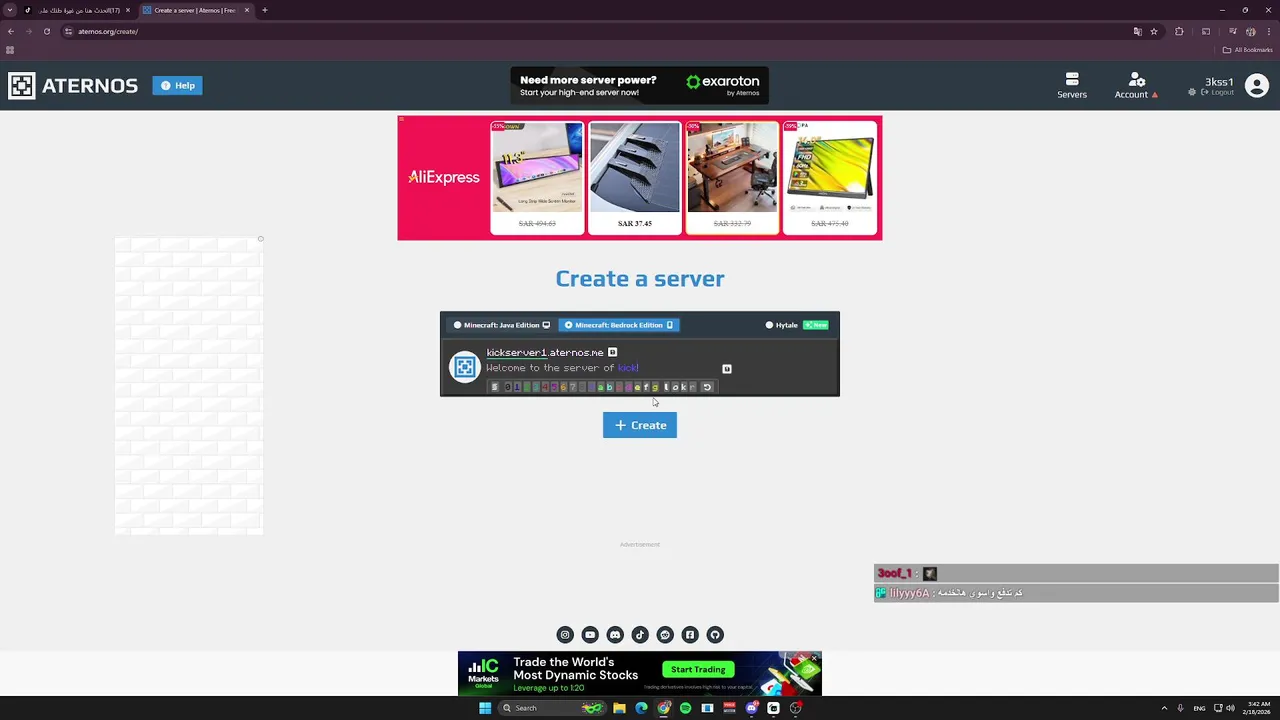Open a new browser tab
This screenshot has width=1280, height=720.
click(x=265, y=10)
